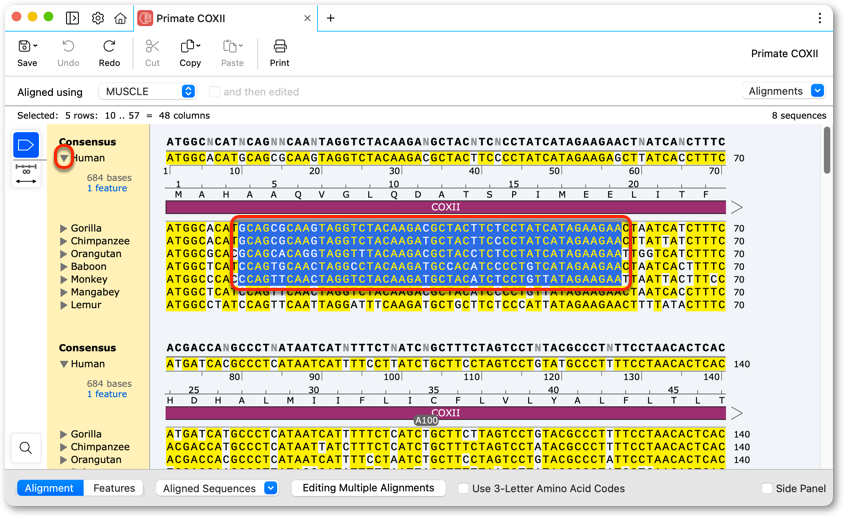Viewport: 844px width, 517px height.
Task: Open the Alignments dropdown
Action: [783, 91]
